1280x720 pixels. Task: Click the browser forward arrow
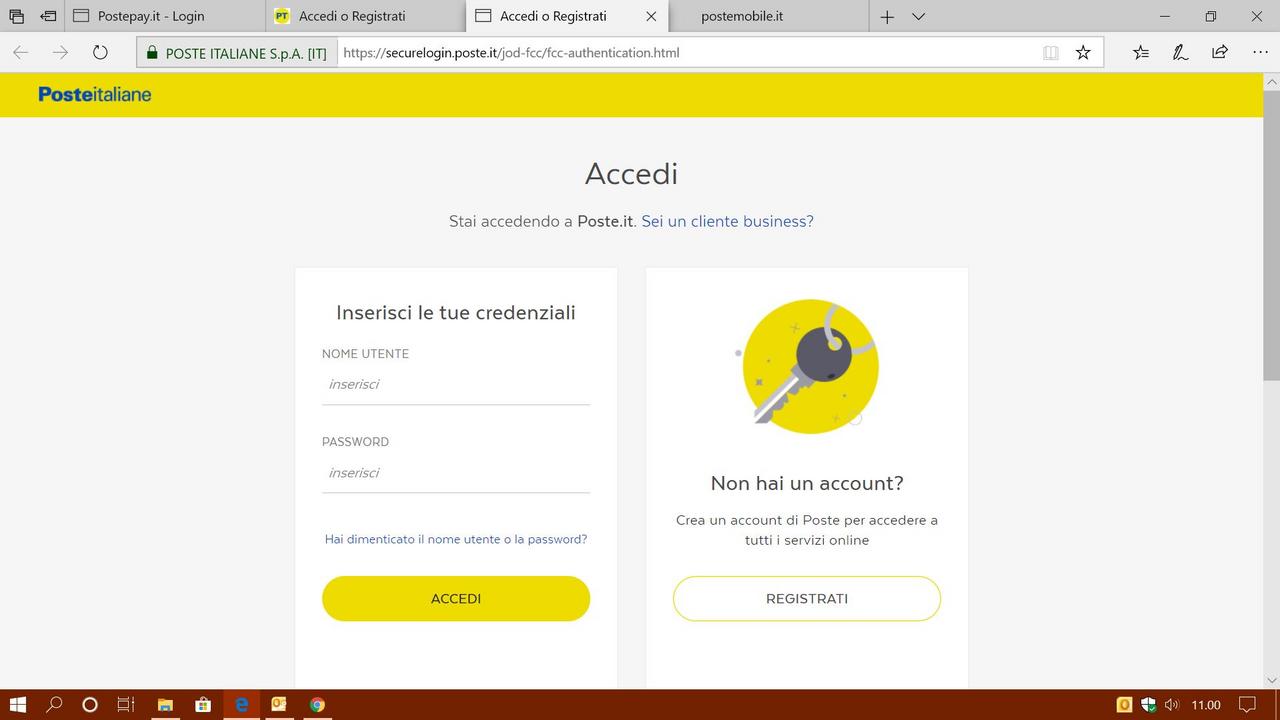click(60, 52)
